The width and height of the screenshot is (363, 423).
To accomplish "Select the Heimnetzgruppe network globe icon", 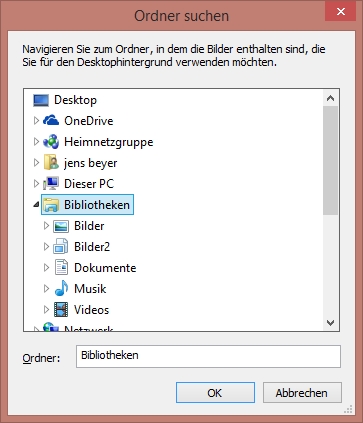I will [51, 142].
